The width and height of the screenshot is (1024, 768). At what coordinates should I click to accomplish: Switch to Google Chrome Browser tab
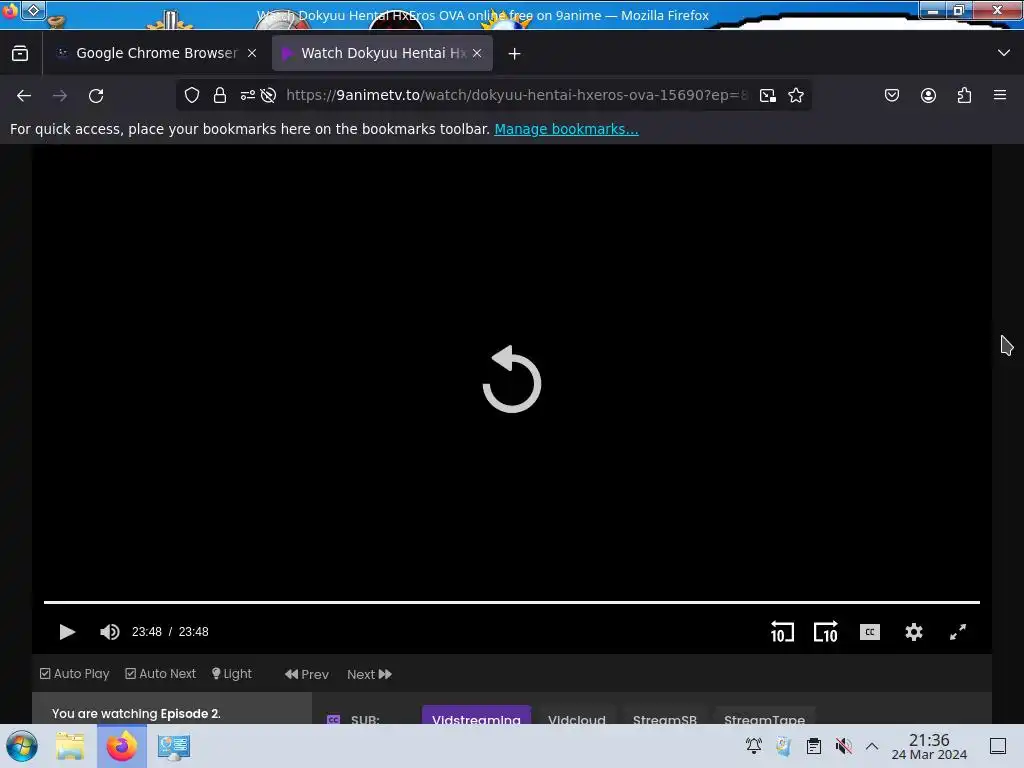click(156, 53)
